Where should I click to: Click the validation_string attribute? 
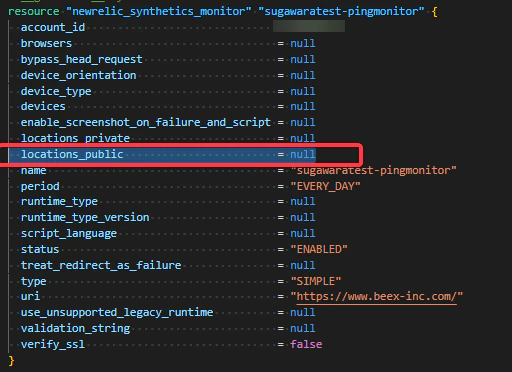[x=75, y=328]
